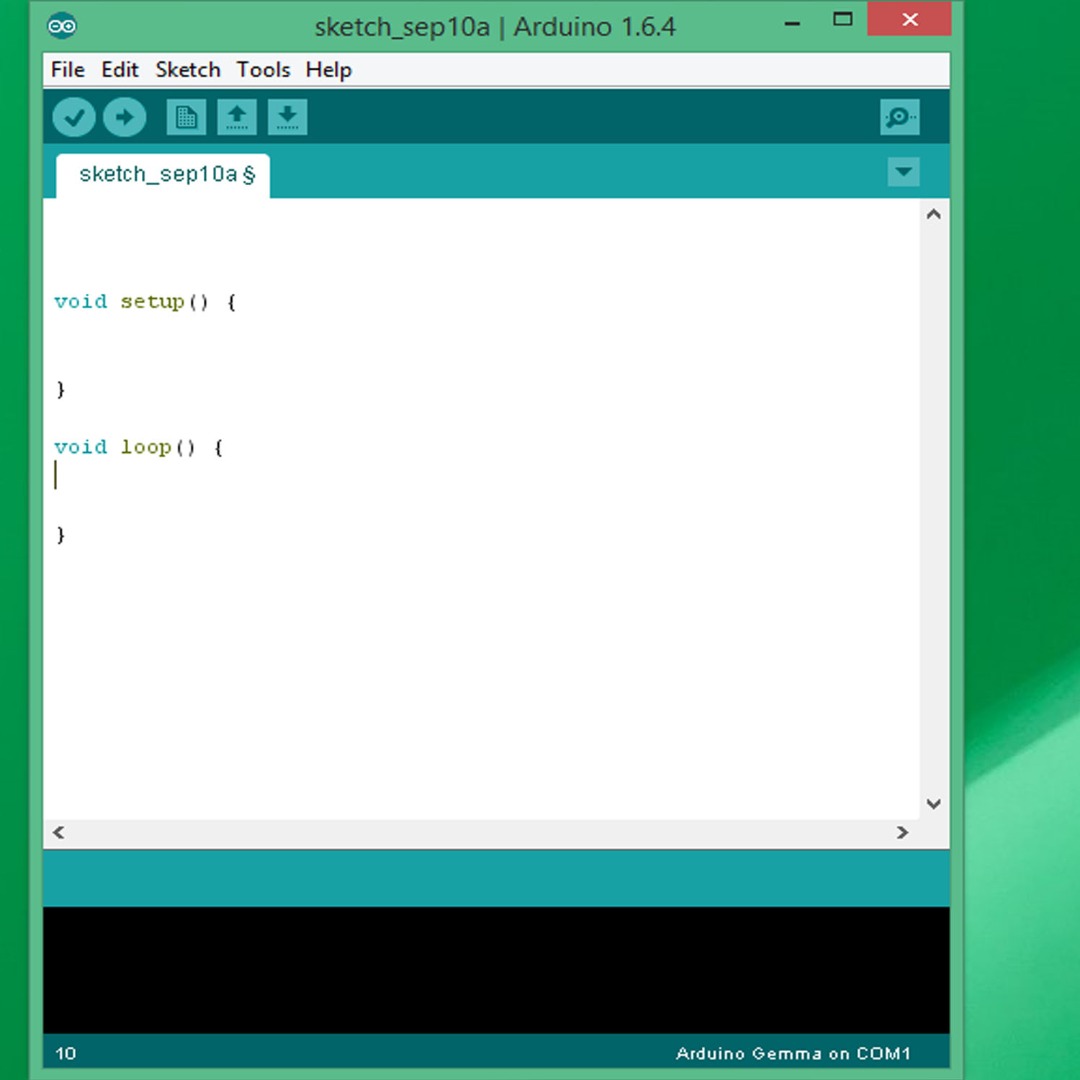Click the 'void setup() {' line
Image resolution: width=1080 pixels, height=1080 pixels.
(x=145, y=302)
